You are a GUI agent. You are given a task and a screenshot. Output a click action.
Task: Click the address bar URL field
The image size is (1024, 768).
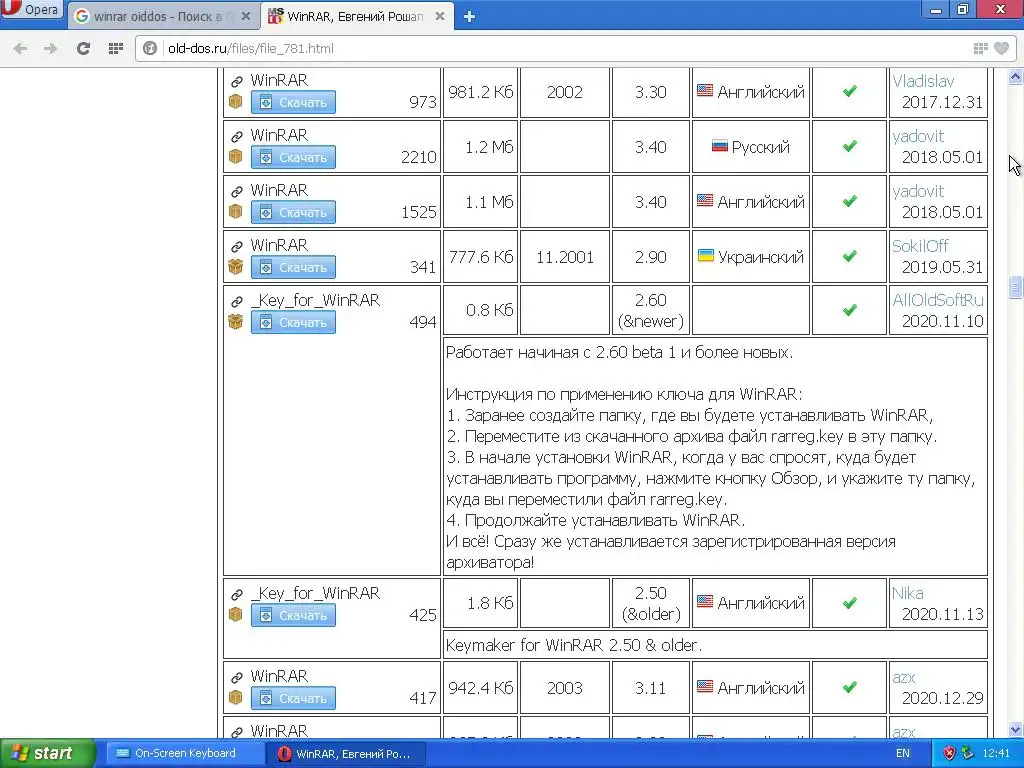tap(562, 48)
